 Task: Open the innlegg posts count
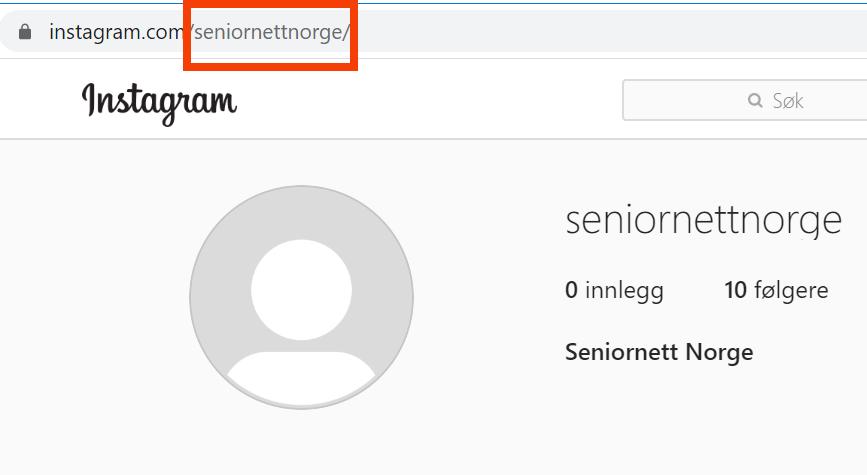point(614,290)
